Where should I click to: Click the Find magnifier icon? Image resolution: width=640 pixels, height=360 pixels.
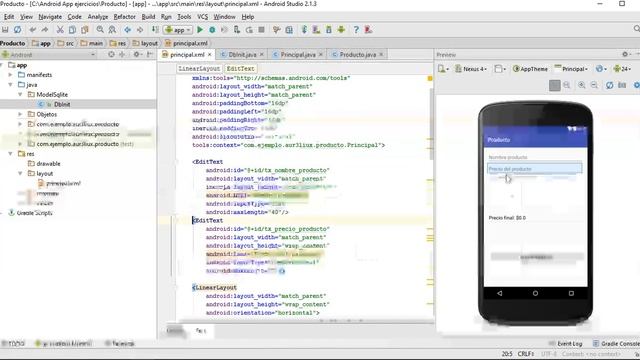point(100,30)
